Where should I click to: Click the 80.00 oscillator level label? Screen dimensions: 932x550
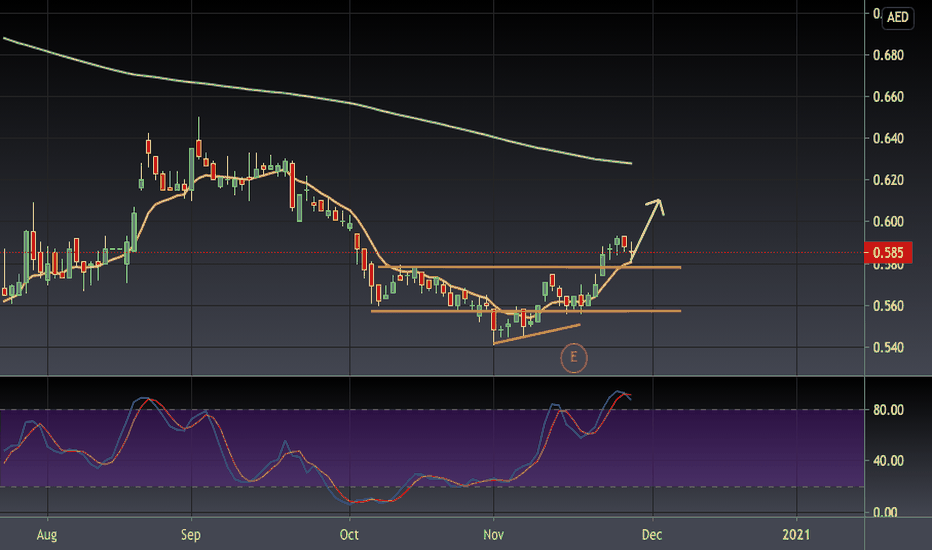888,410
